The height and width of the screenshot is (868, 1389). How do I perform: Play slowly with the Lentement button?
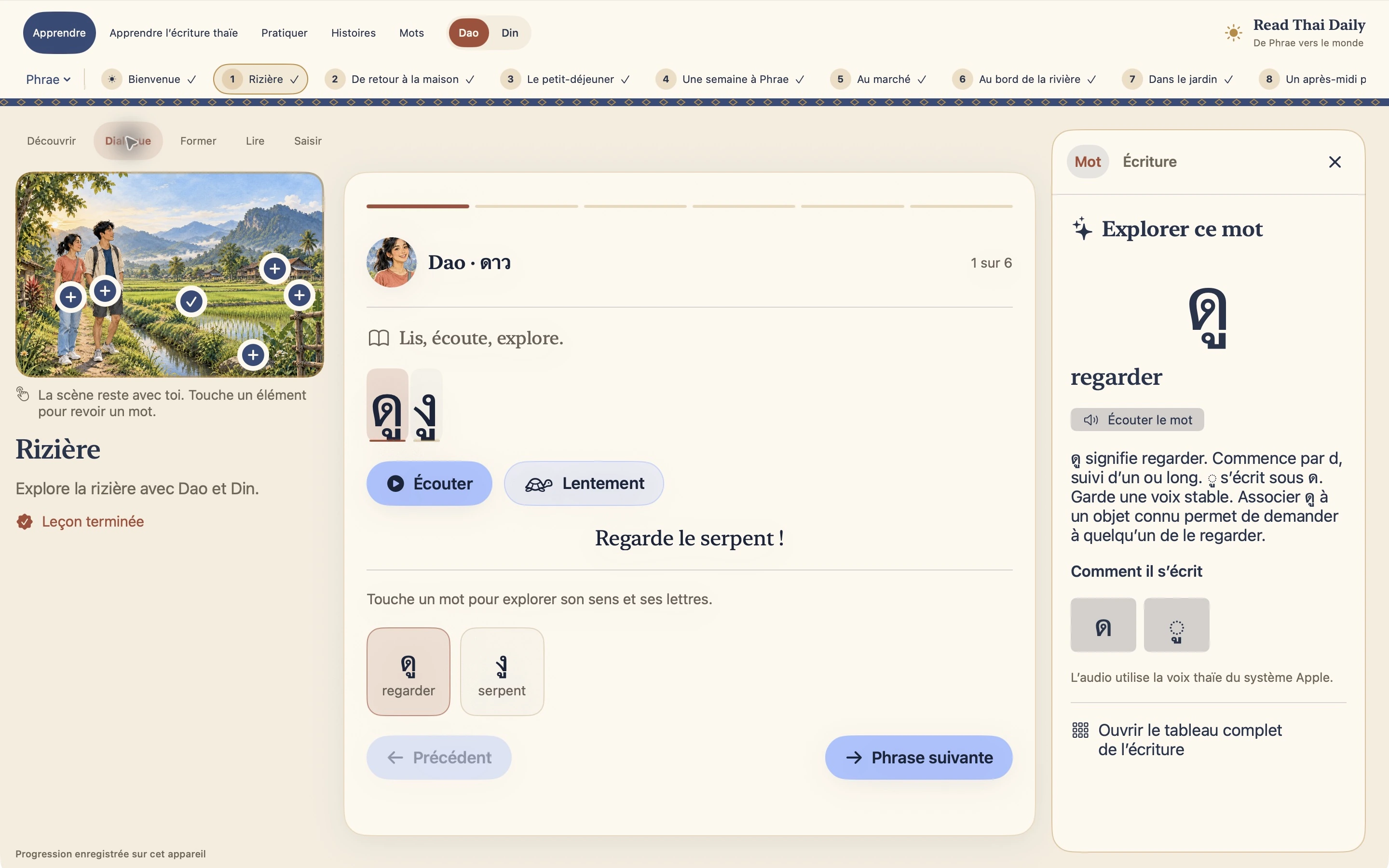584,483
